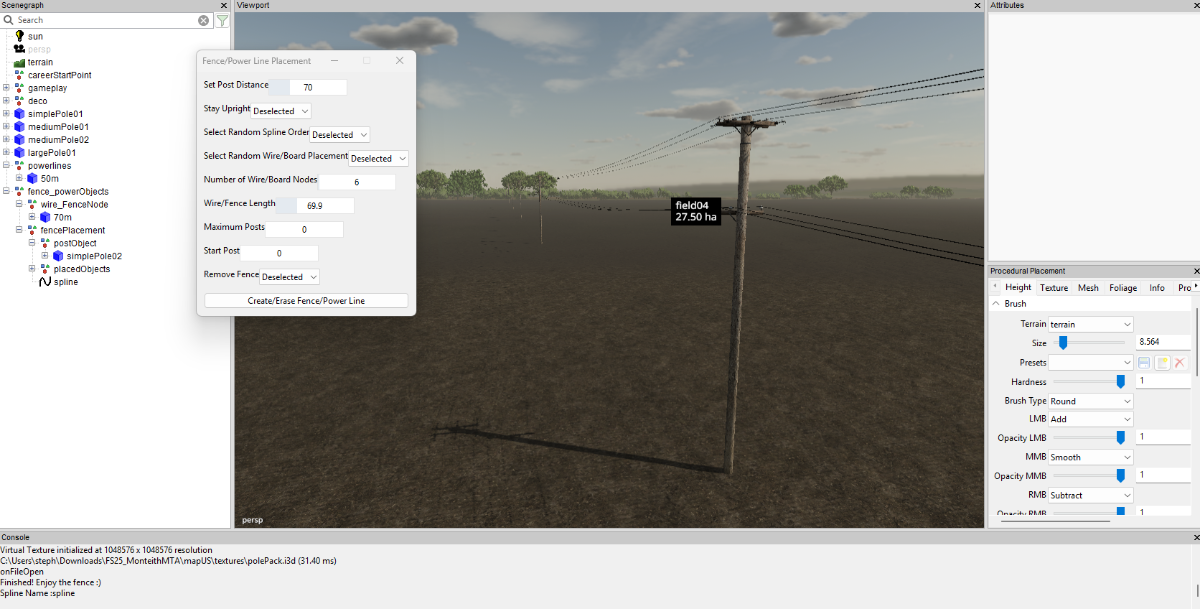Viewport: 1200px width, 609px height.
Task: Switch to the Foliage tab
Action: click(1123, 288)
